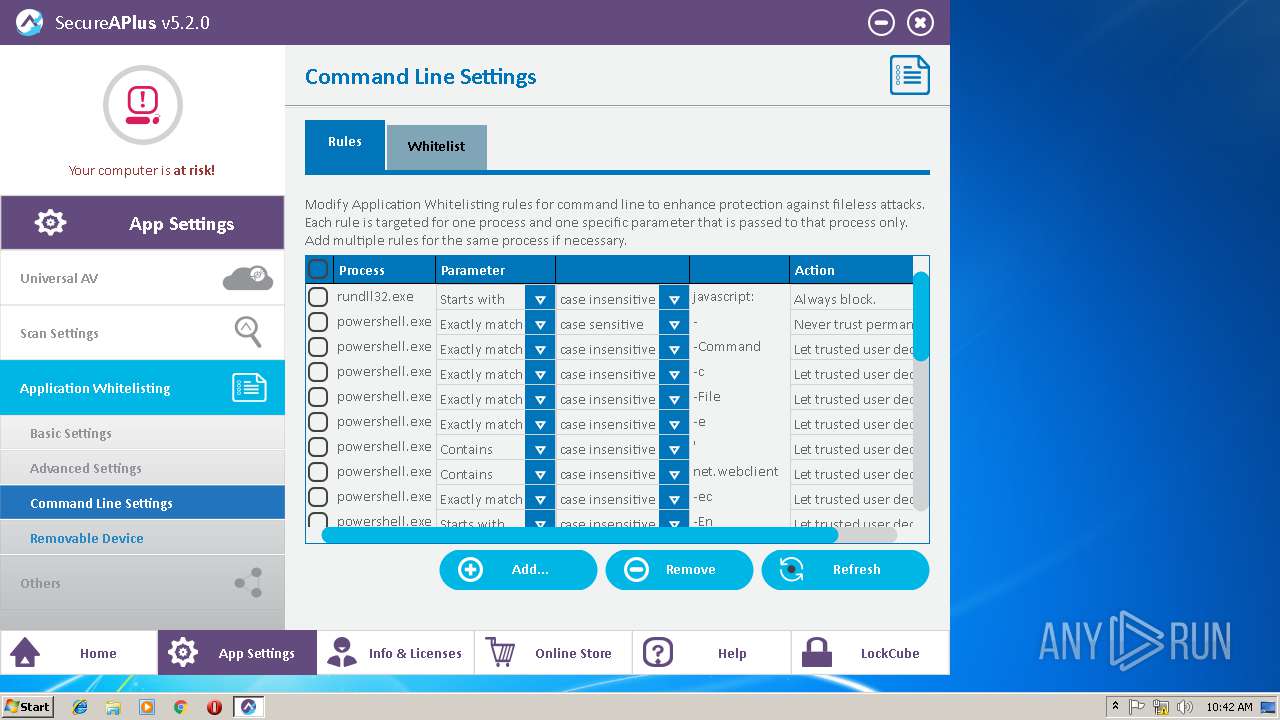The image size is (1280, 720).
Task: Check the powershell.exe -Command rule checkbox
Action: click(x=318, y=347)
